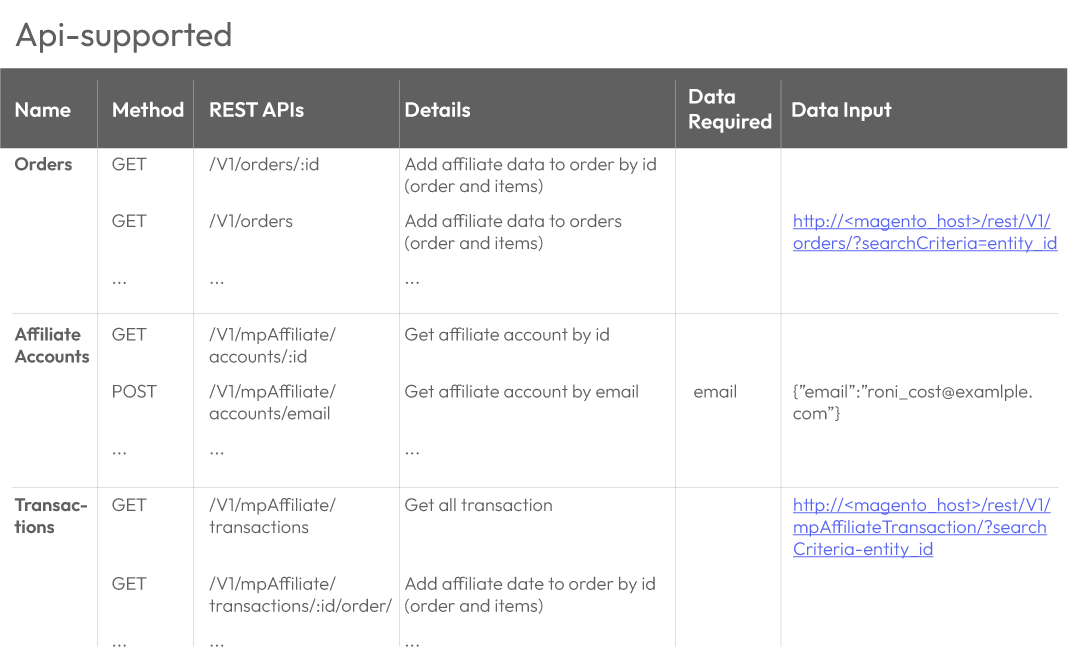Select GET method for Get all transaction
This screenshot has height=657, width=1068.
tap(129, 505)
